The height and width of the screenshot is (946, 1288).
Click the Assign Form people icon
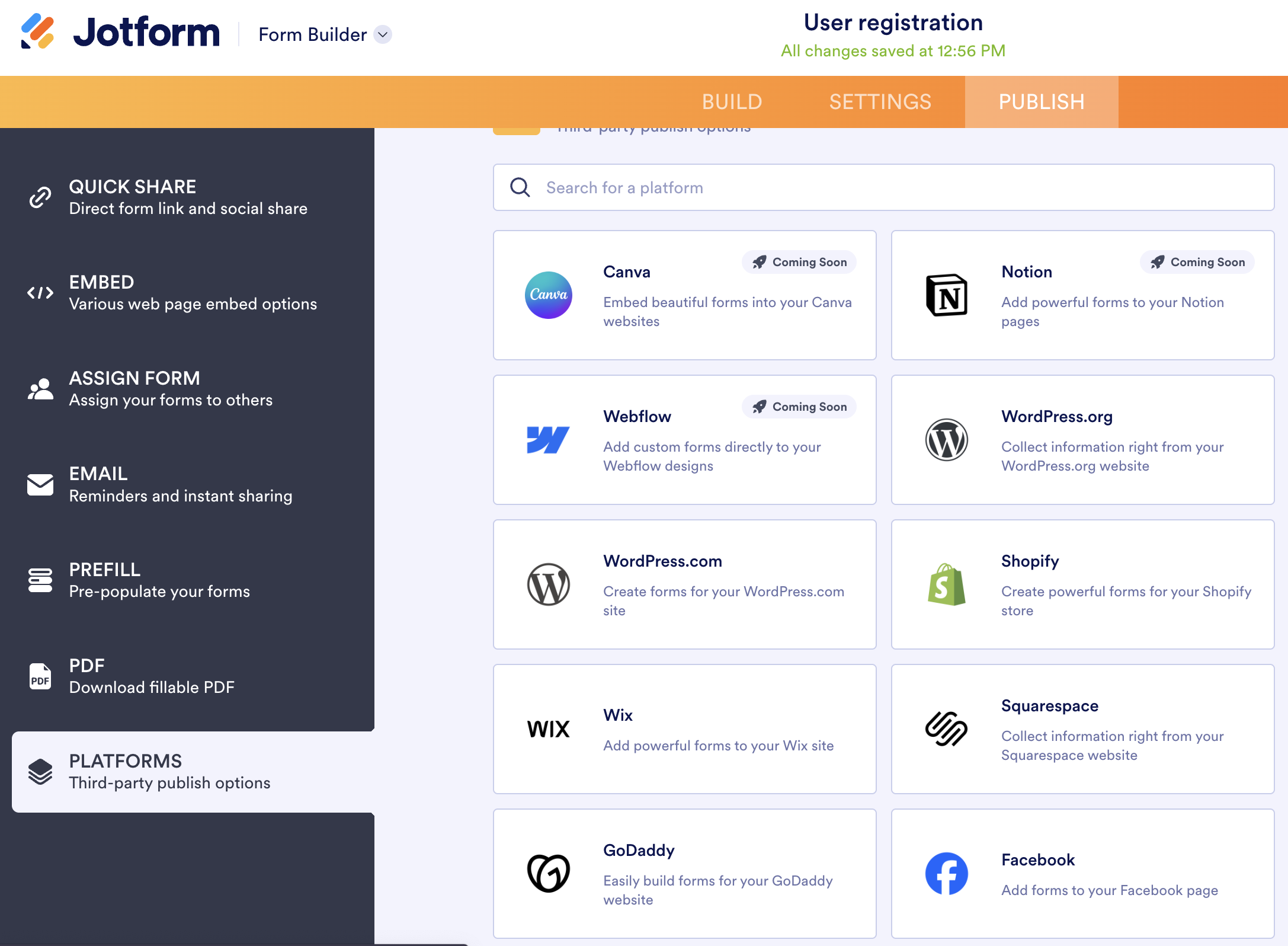pyautogui.click(x=40, y=389)
